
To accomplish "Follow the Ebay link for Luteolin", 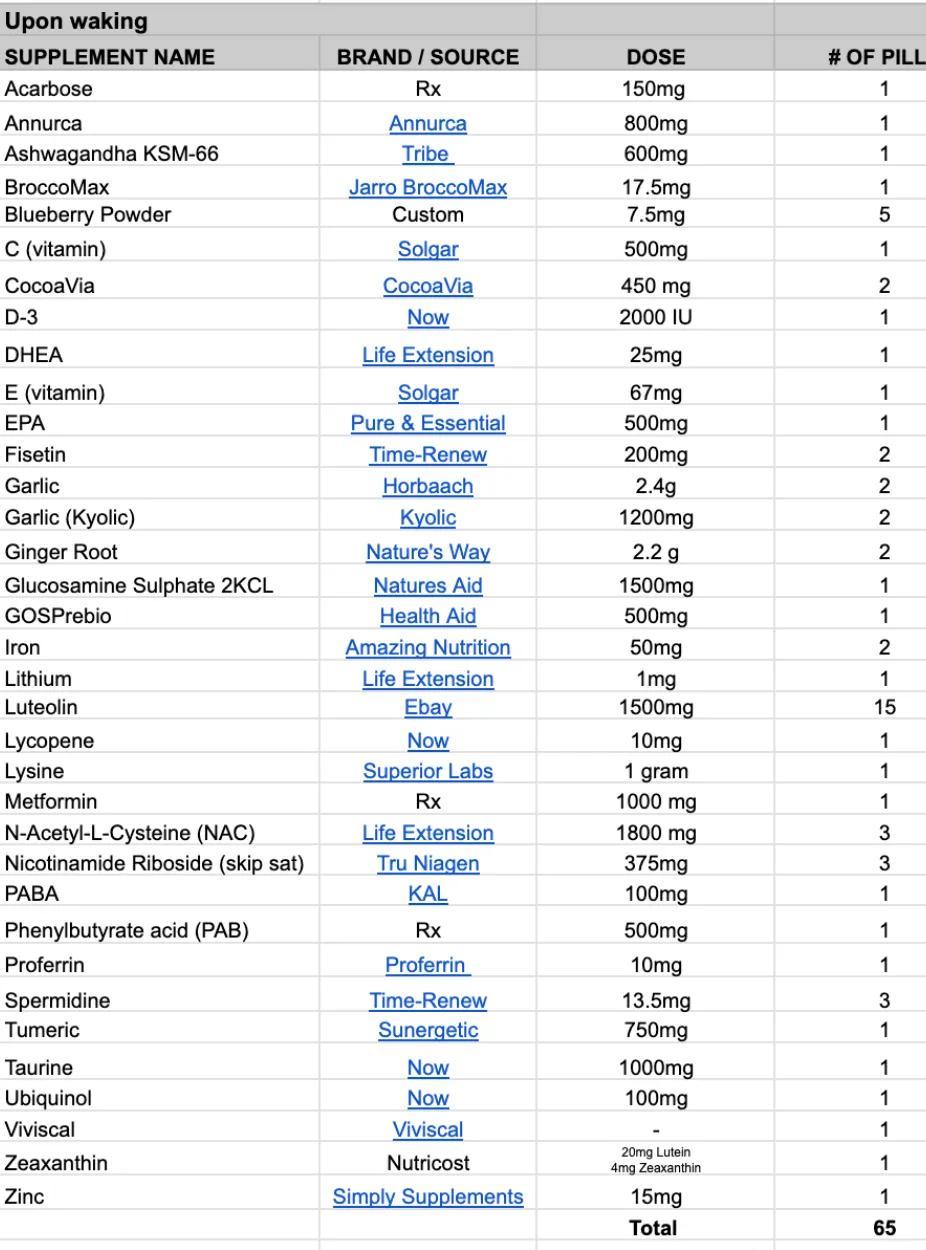I will 427,708.
